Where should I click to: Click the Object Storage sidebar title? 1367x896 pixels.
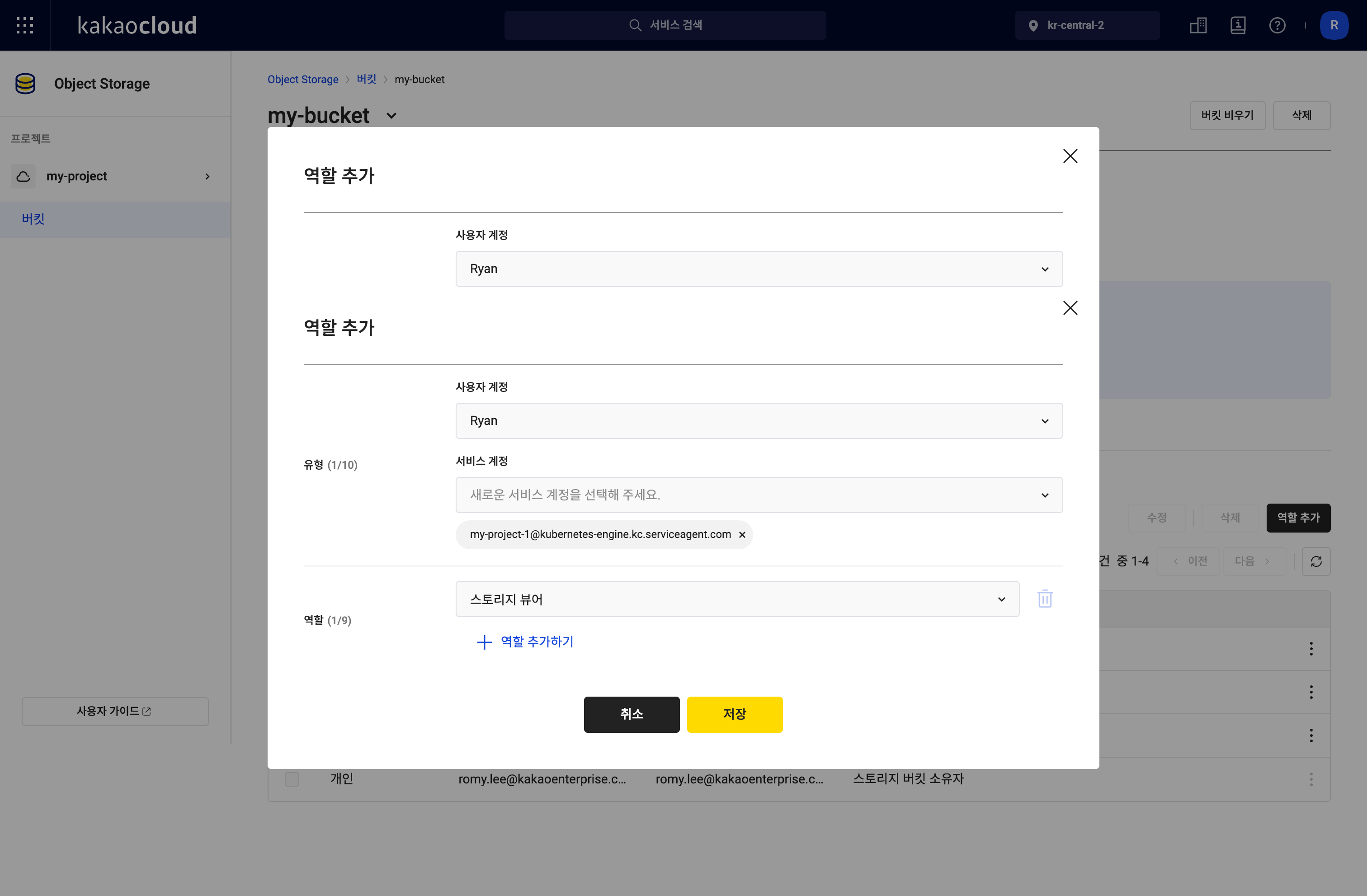tap(102, 84)
